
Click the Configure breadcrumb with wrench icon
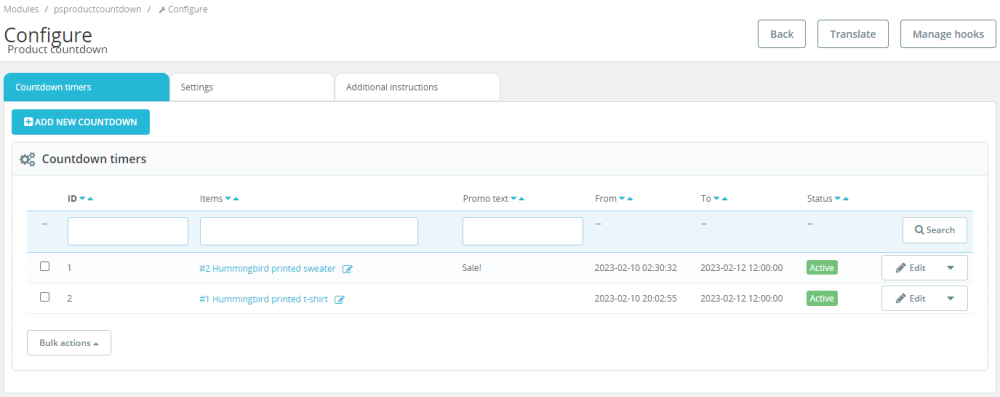pos(183,10)
